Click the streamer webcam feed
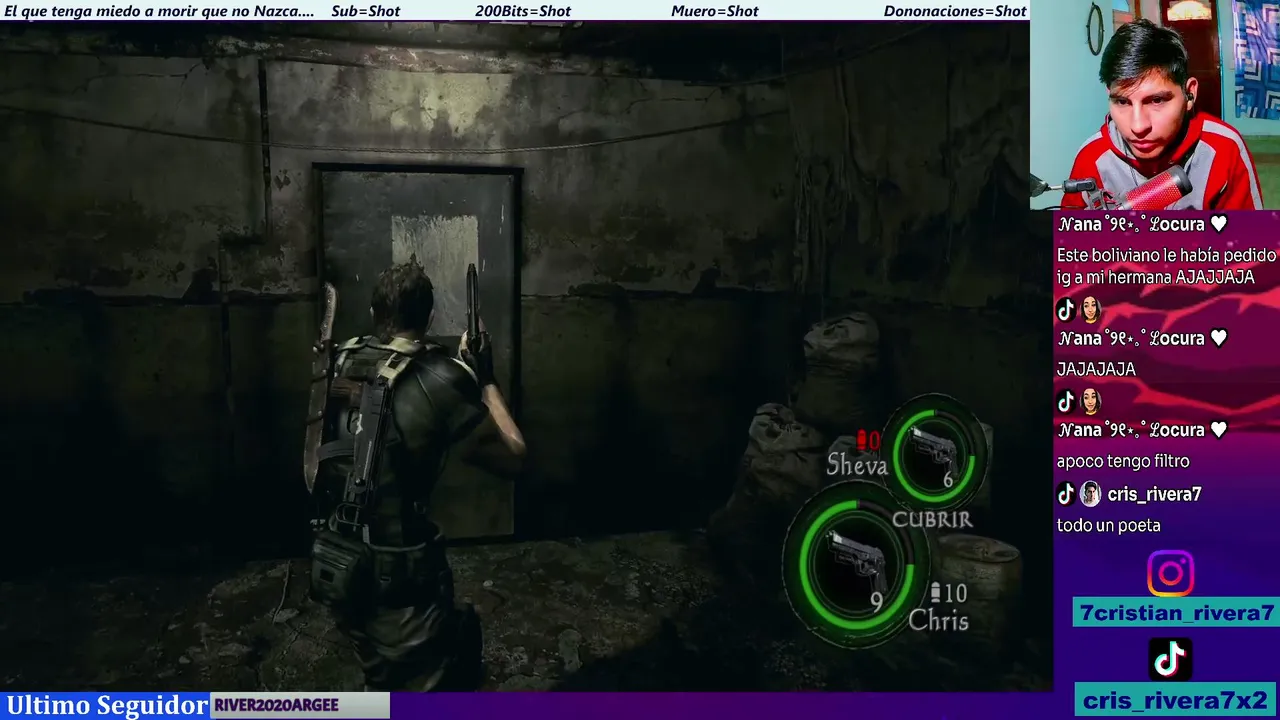Image resolution: width=1280 pixels, height=720 pixels. pyautogui.click(x=1155, y=105)
